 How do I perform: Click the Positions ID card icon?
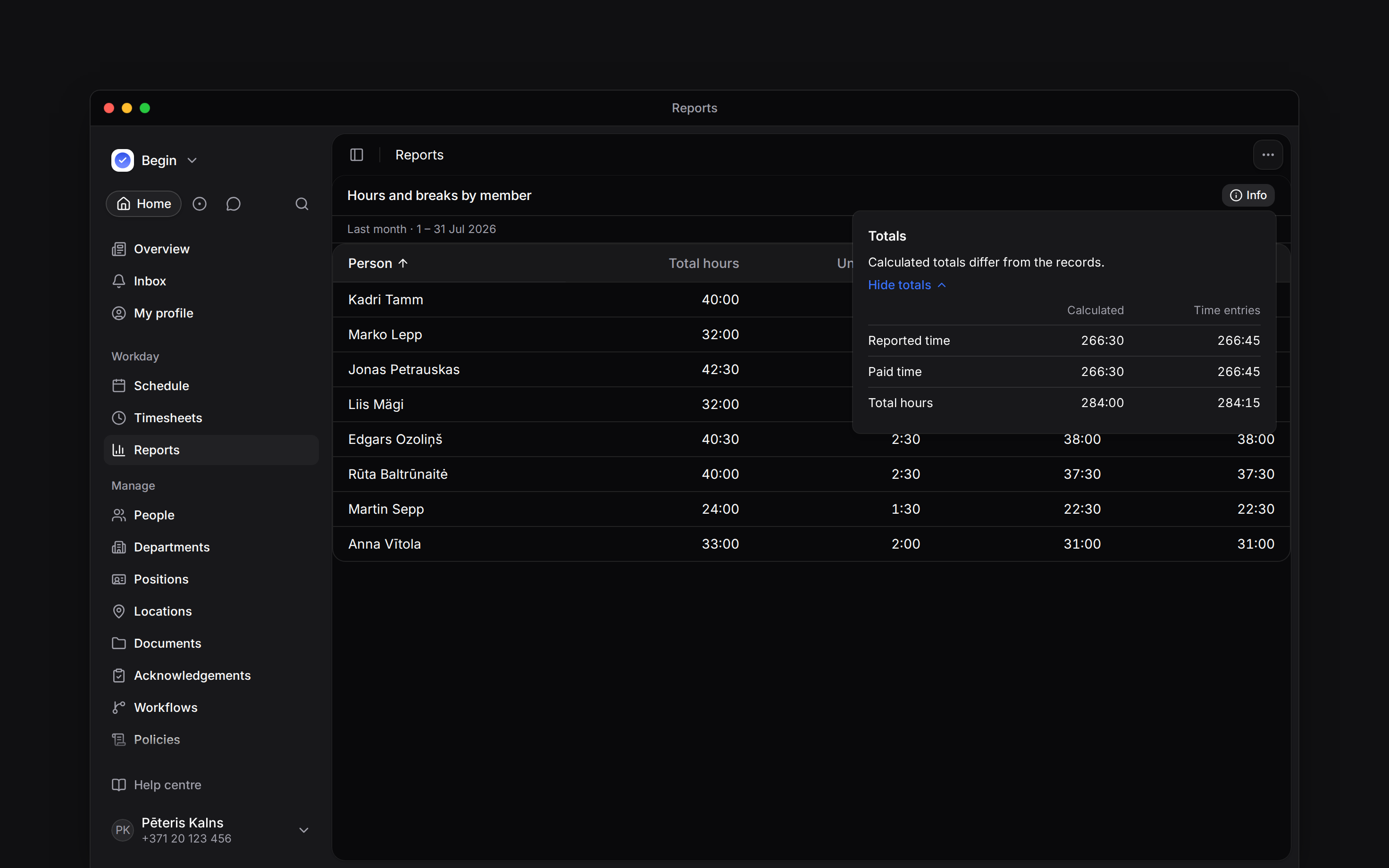point(119,579)
